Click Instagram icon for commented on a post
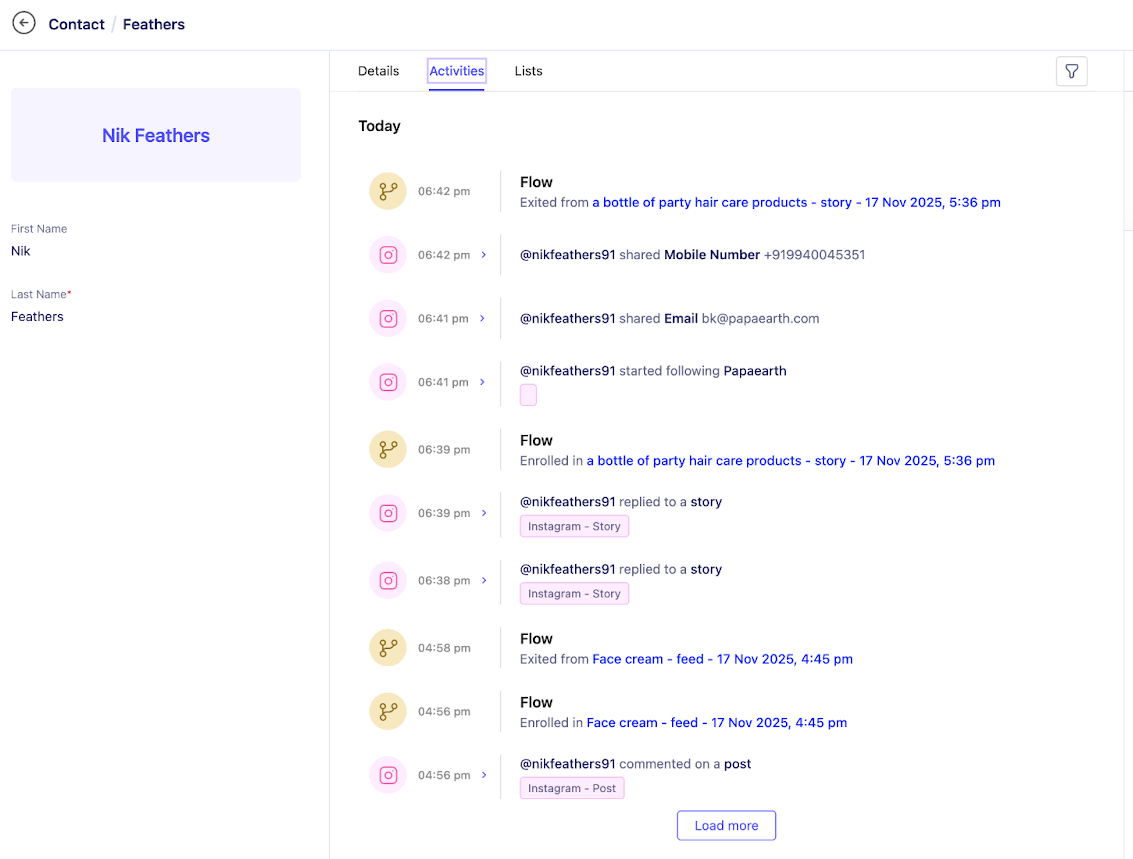The height and width of the screenshot is (859, 1133). (x=388, y=775)
